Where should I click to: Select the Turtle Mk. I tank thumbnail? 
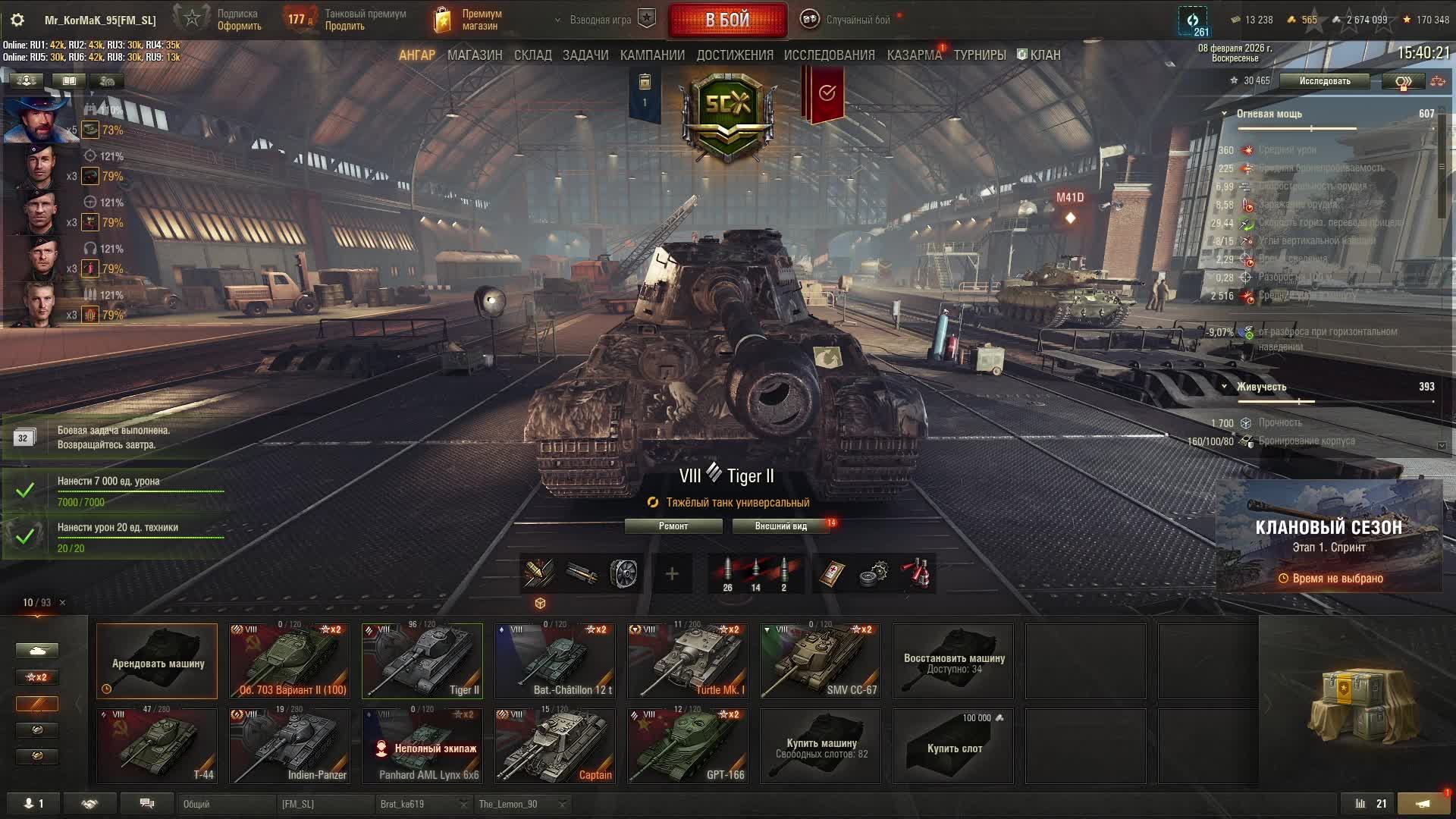click(688, 661)
